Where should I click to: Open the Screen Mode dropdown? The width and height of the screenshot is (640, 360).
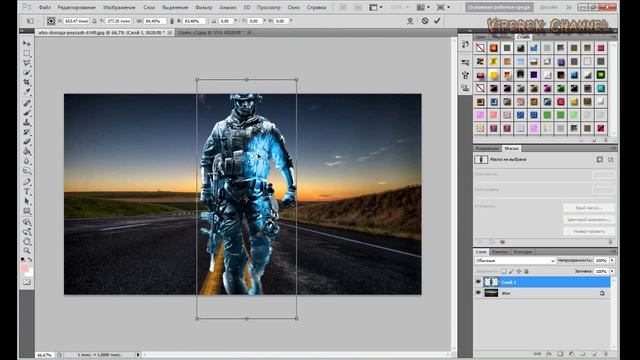tap(442, 7)
